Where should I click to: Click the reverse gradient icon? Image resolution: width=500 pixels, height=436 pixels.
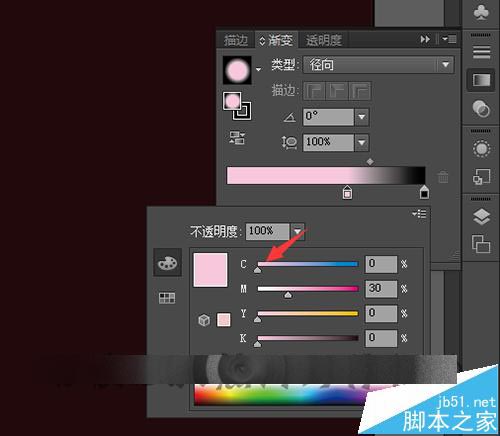(237, 138)
